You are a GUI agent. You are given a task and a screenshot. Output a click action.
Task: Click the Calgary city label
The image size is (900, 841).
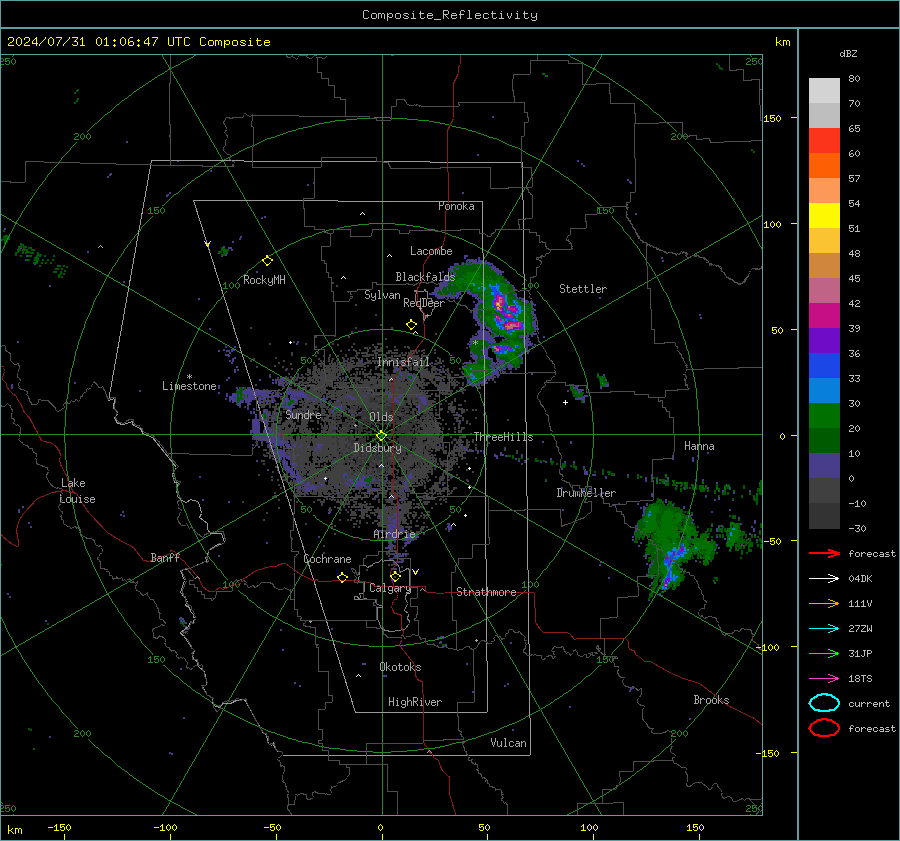(390, 588)
